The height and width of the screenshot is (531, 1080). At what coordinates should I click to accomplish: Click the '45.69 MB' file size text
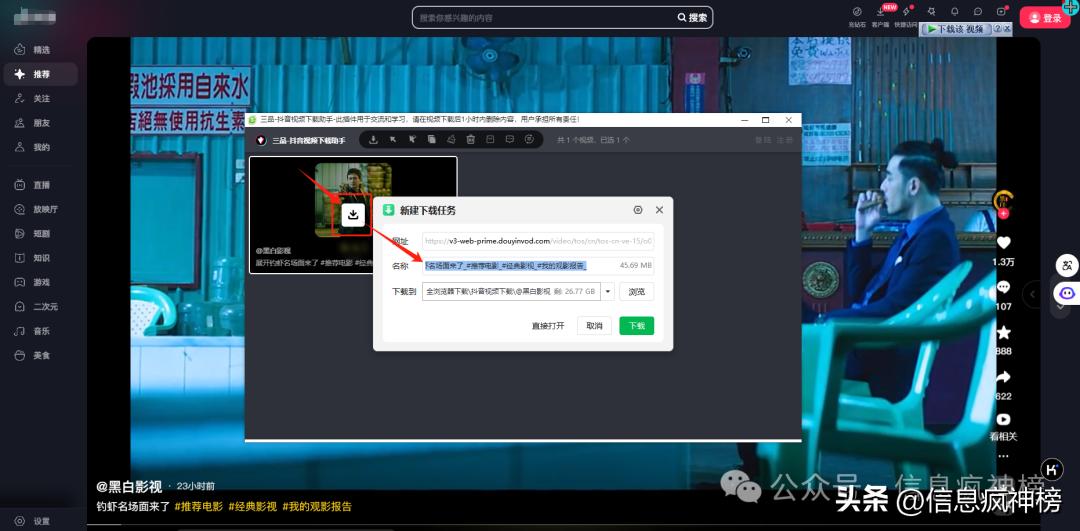(635, 265)
